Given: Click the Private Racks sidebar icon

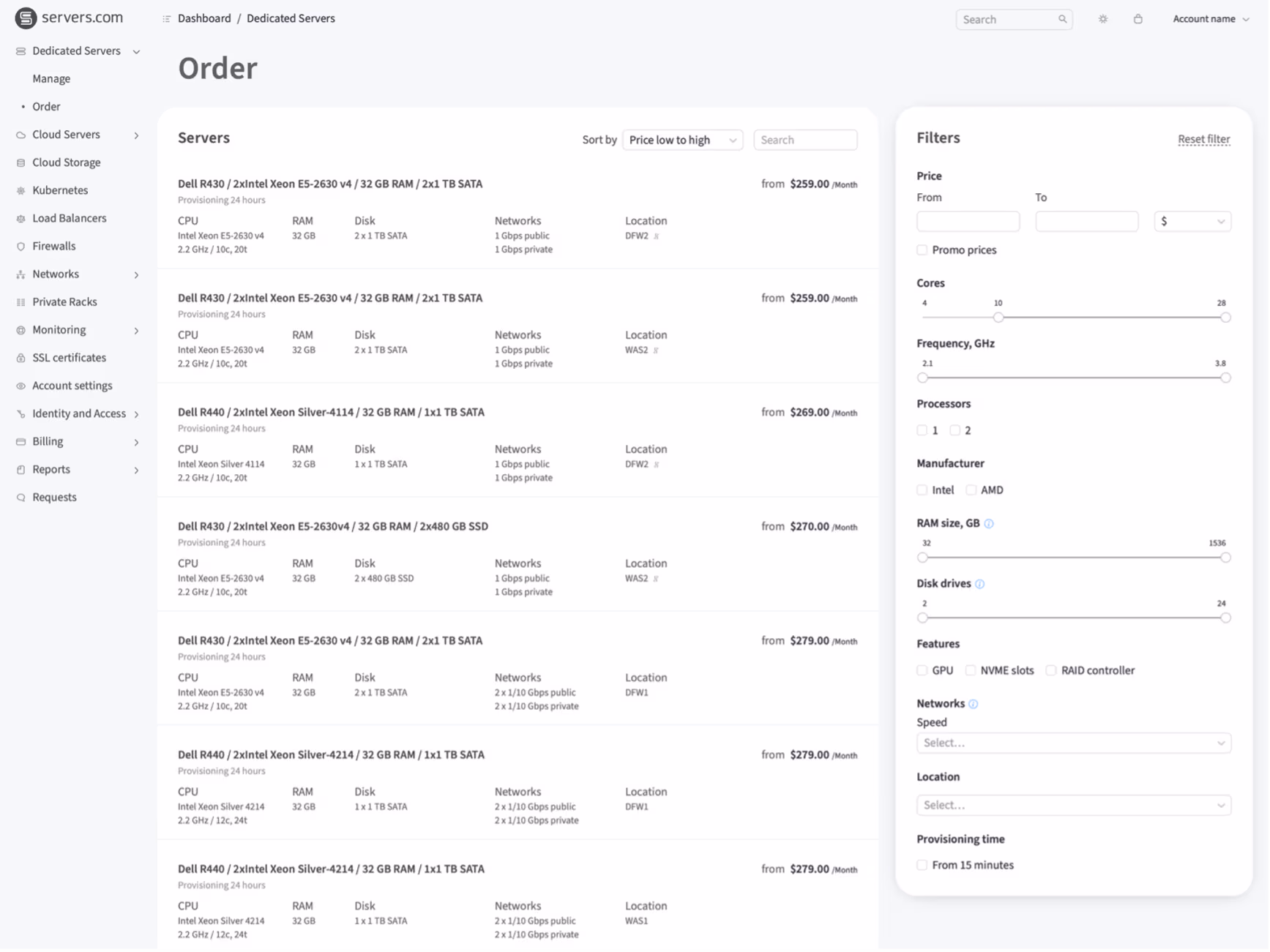Looking at the screenshot, I should [20, 302].
